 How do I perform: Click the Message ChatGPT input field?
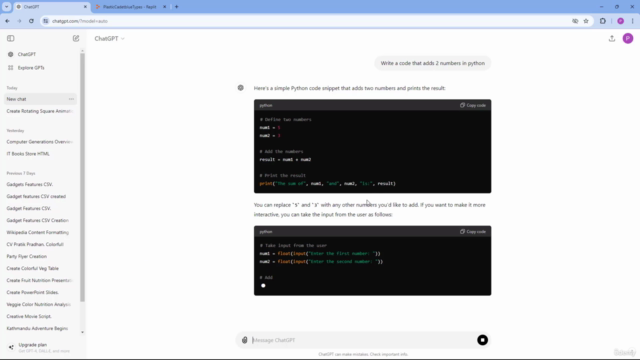pos(362,340)
